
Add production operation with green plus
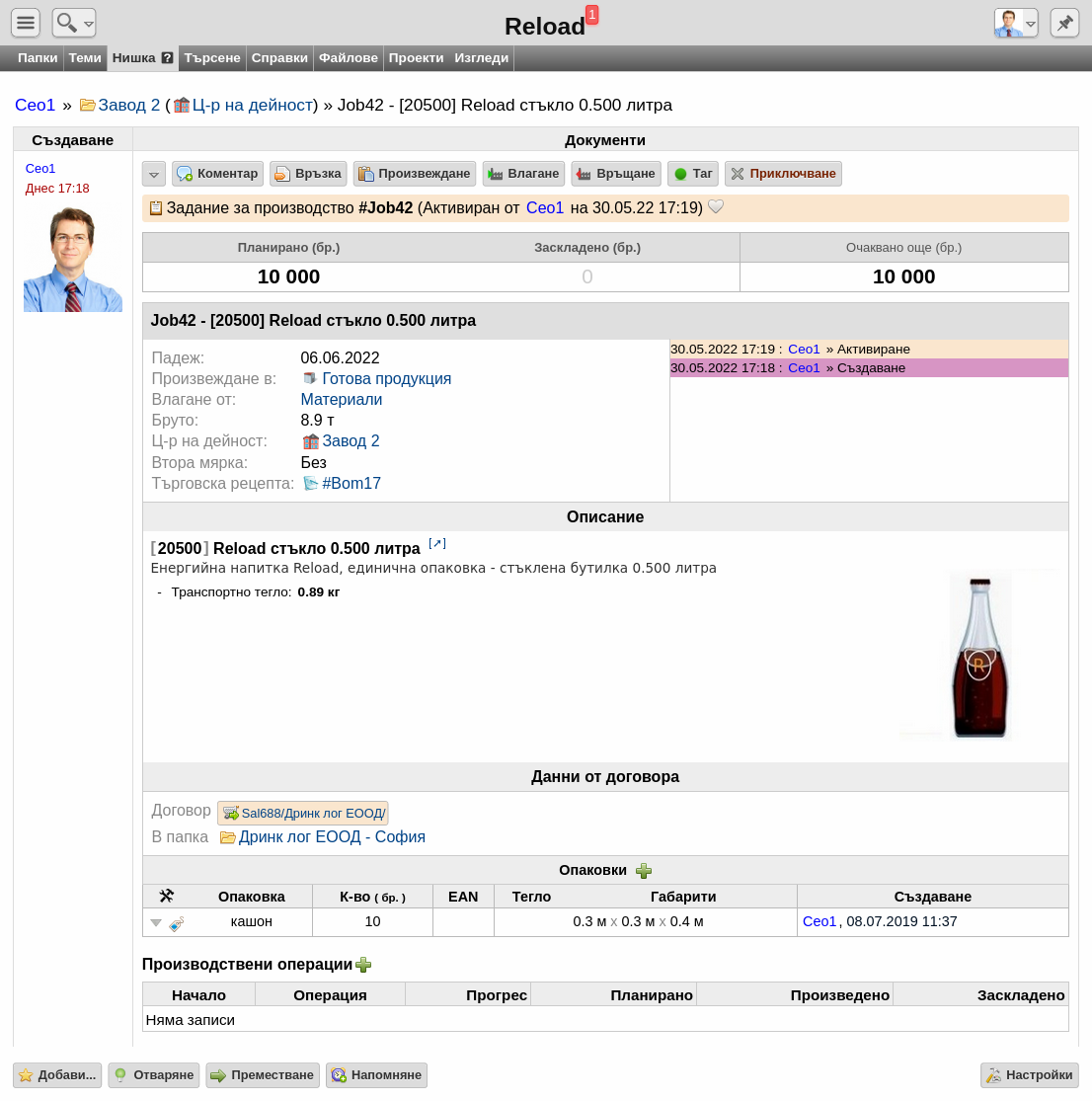(363, 965)
